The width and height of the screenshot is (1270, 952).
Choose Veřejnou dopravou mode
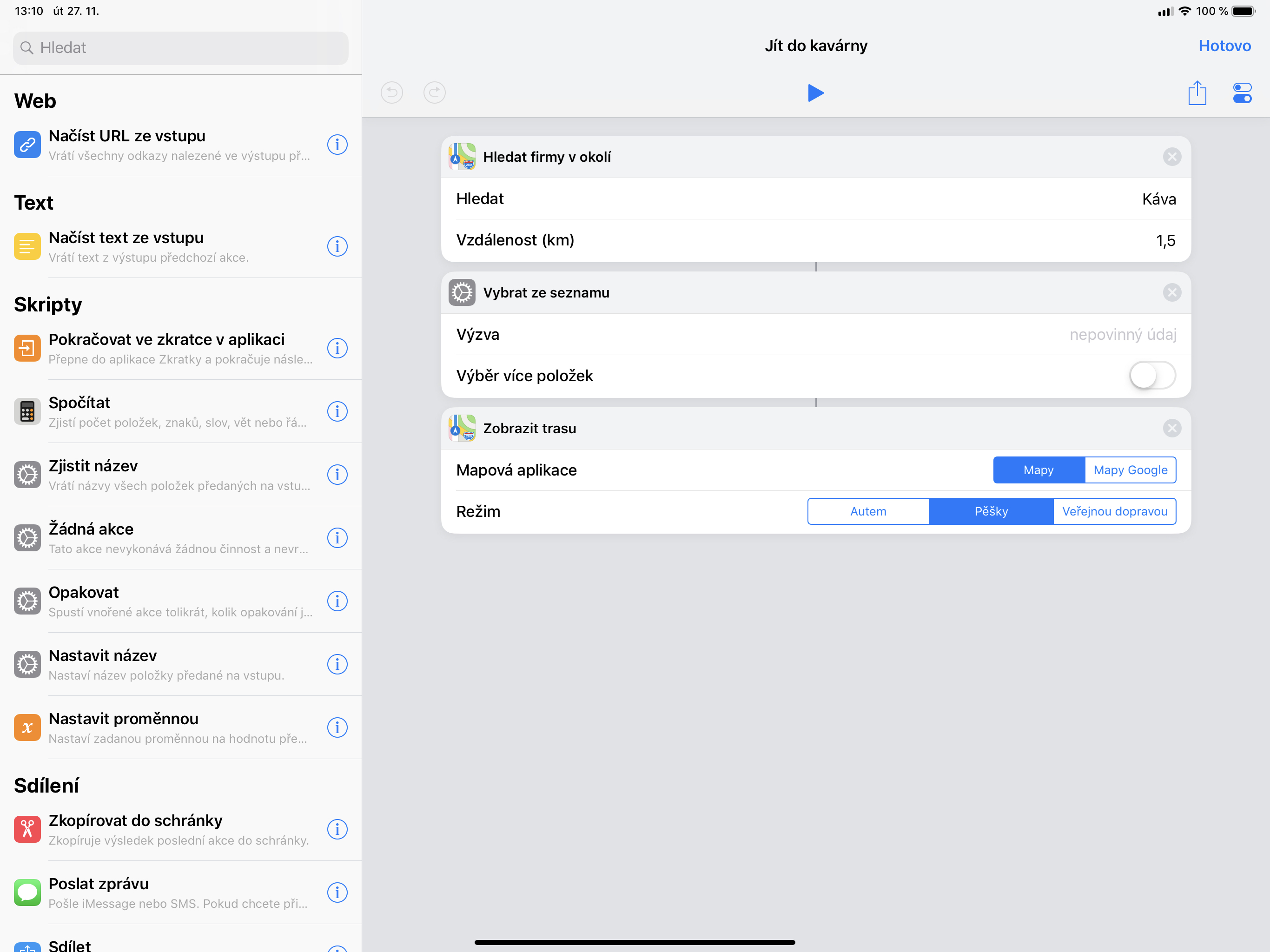[1114, 512]
